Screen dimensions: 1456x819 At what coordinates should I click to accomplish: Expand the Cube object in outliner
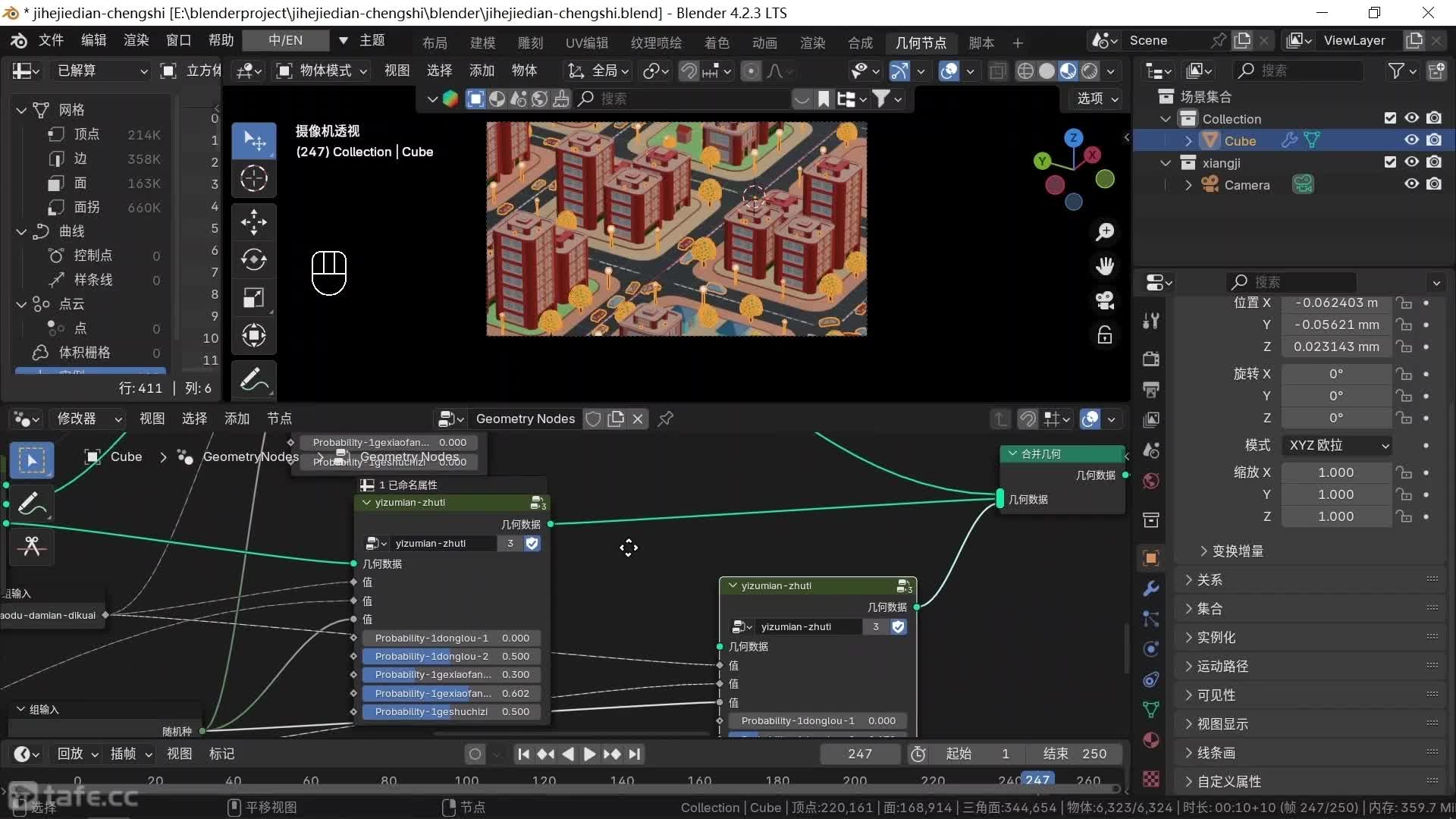(x=1188, y=141)
